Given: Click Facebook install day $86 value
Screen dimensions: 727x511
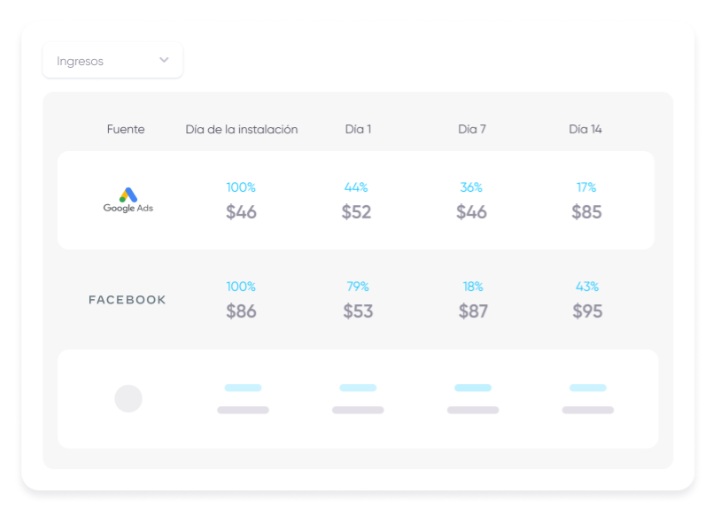Looking at the screenshot, I should (241, 311).
